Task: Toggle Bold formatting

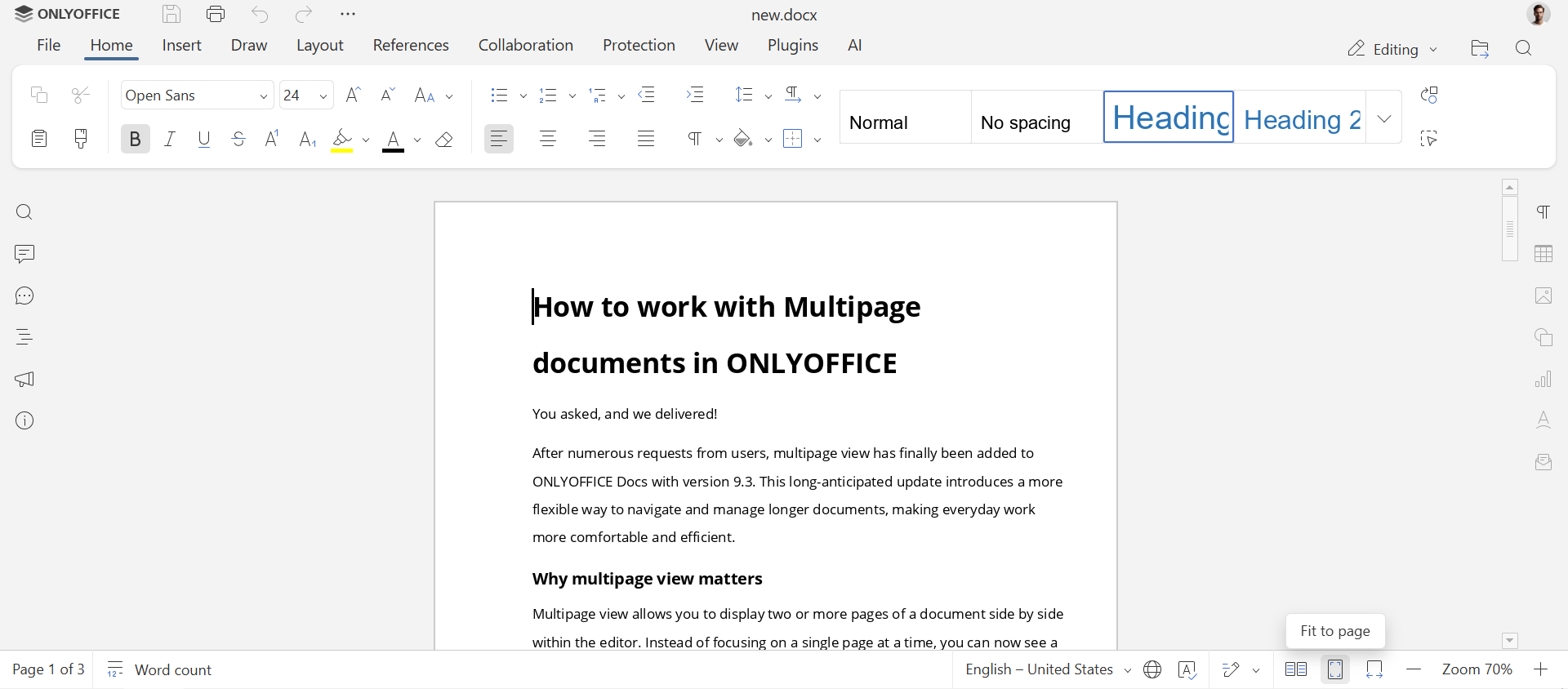Action: 136,139
